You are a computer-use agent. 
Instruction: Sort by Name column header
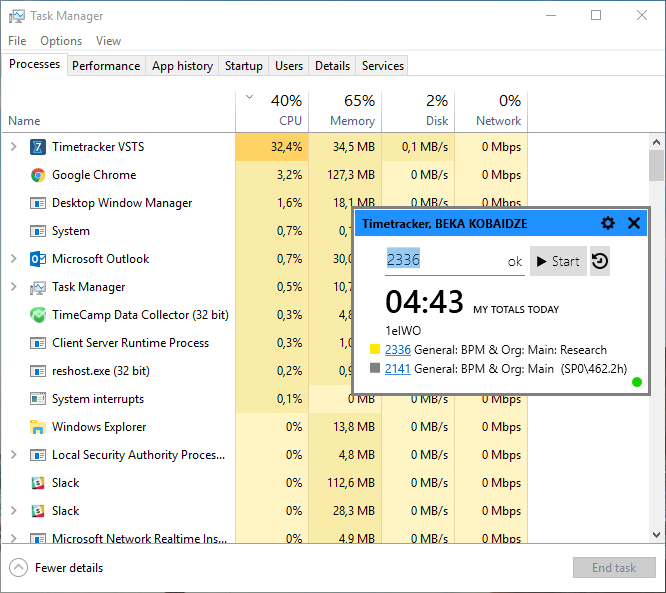(x=24, y=121)
